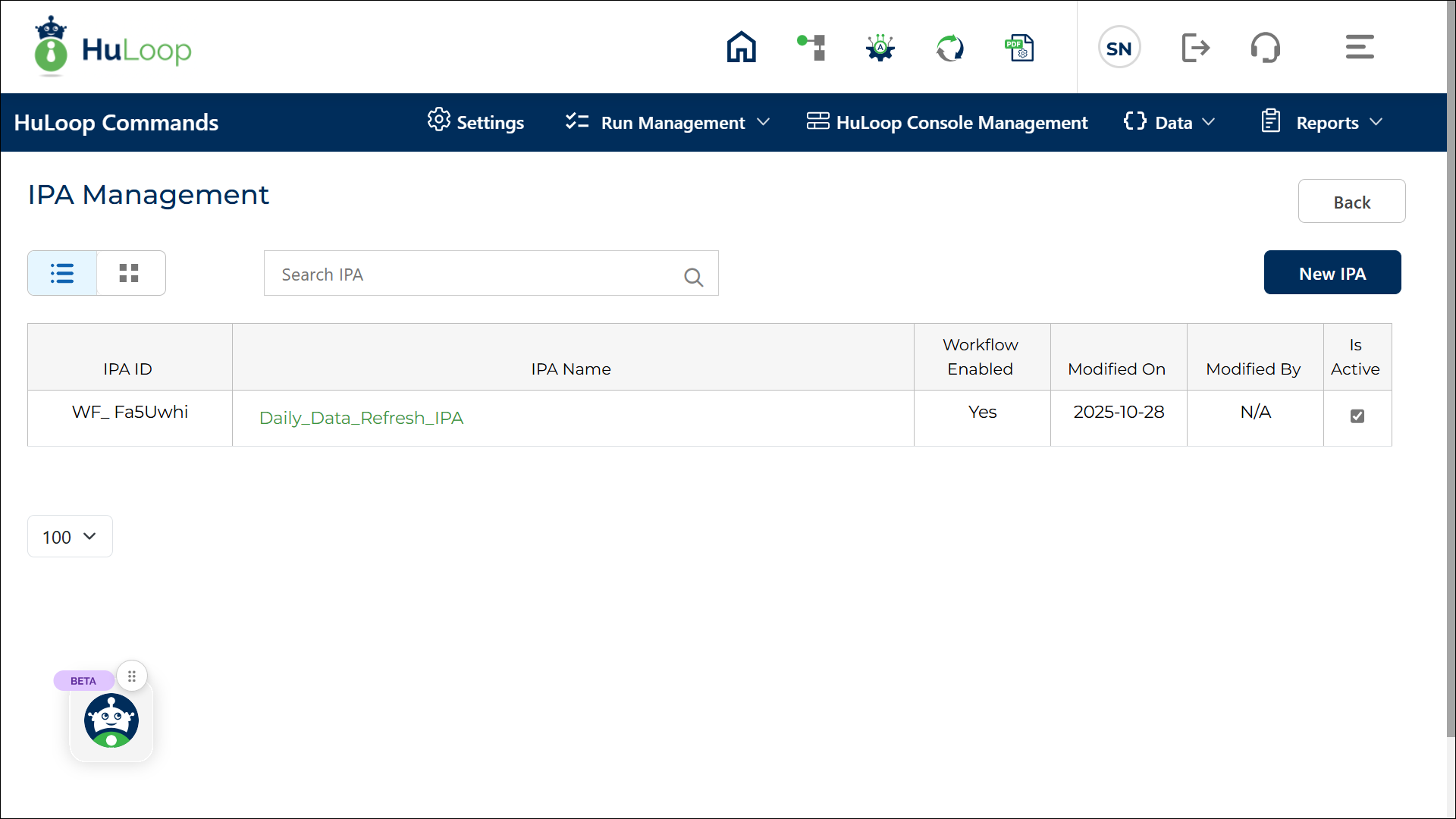Open the headset support icon
This screenshot has height=819, width=1456.
tap(1265, 48)
